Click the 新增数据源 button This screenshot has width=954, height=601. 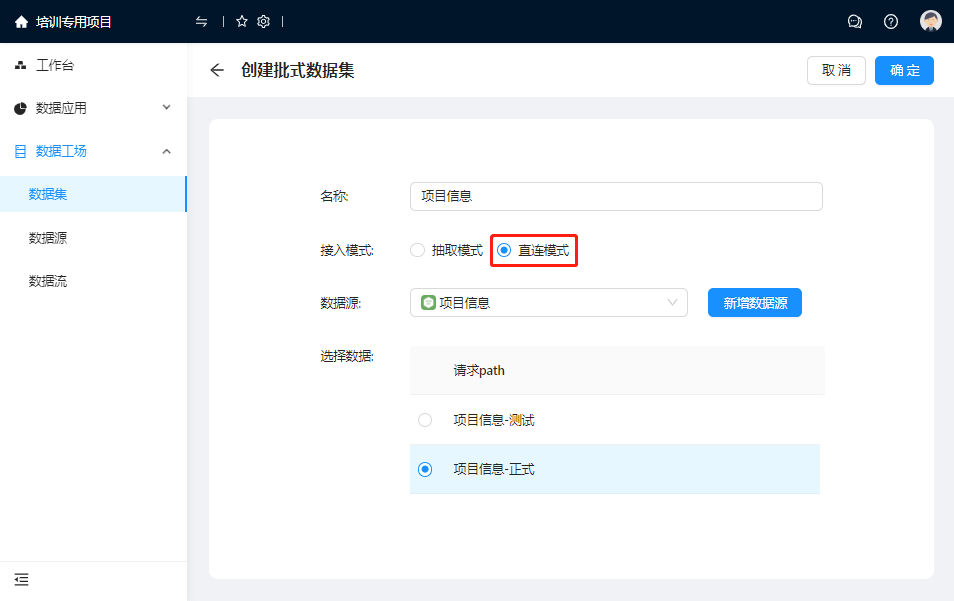[x=754, y=303]
